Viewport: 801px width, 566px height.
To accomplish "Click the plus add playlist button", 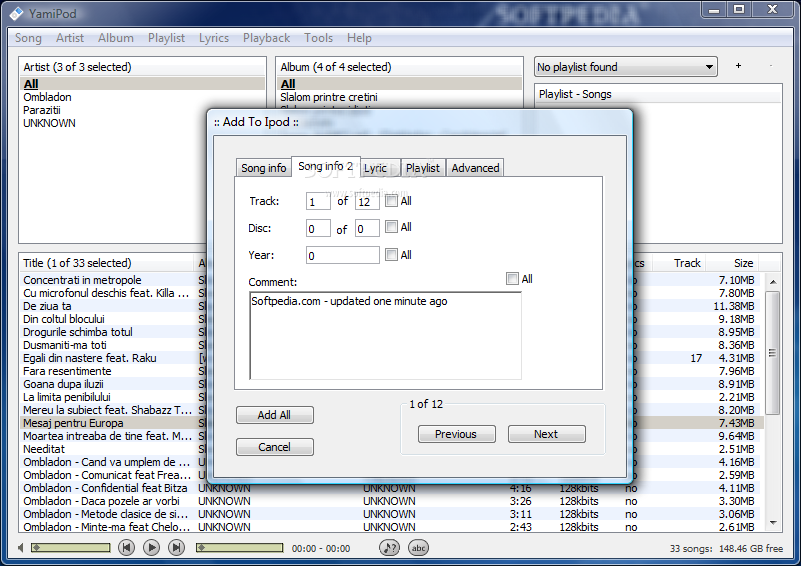I will pos(738,66).
